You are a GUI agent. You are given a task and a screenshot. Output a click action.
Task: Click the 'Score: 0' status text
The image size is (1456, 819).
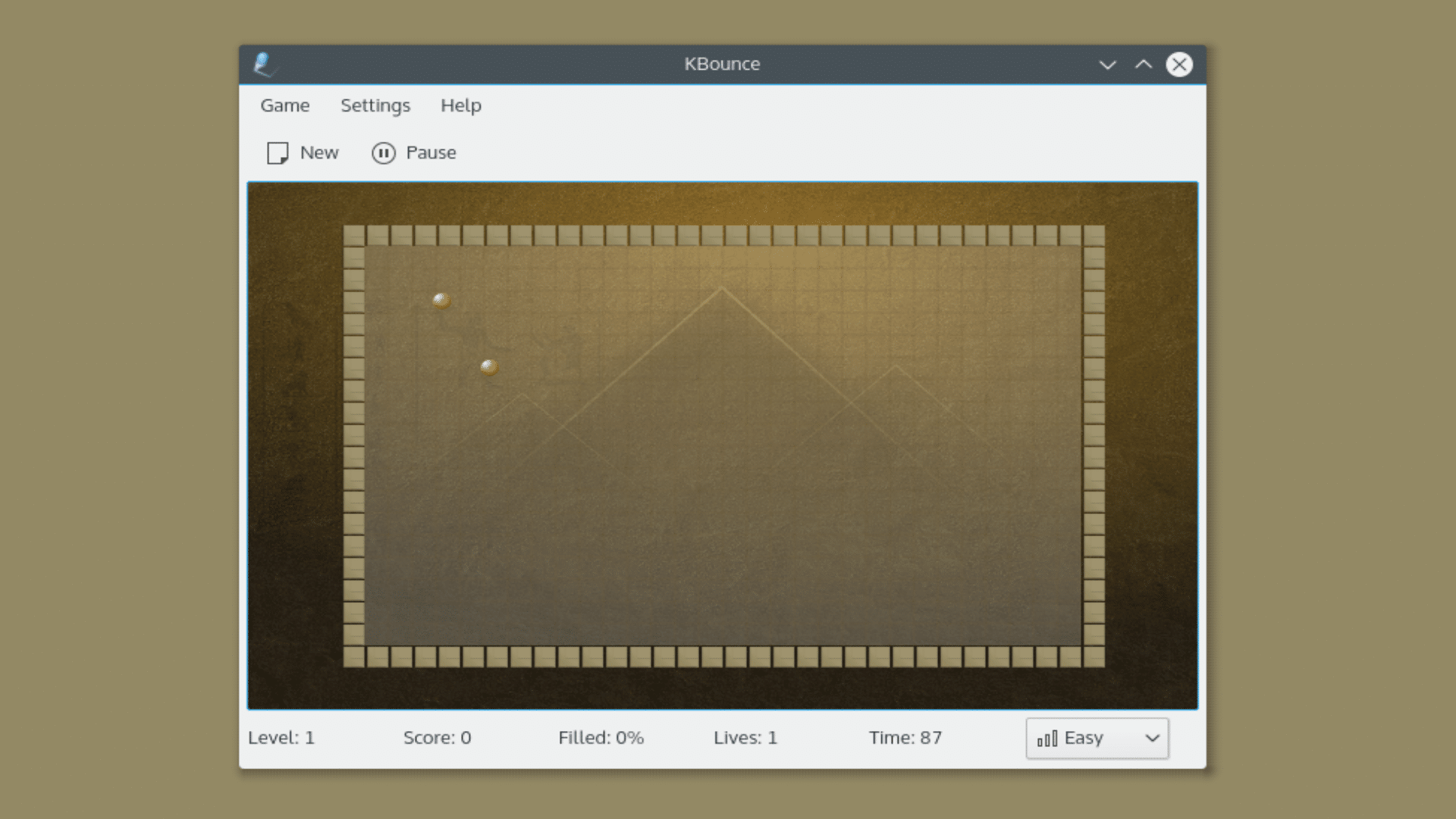[437, 738]
